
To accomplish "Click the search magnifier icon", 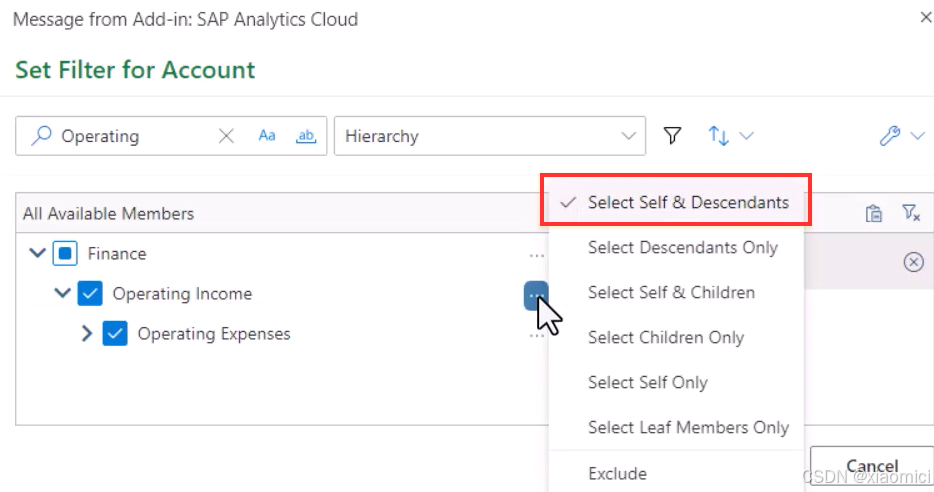I will [41, 136].
